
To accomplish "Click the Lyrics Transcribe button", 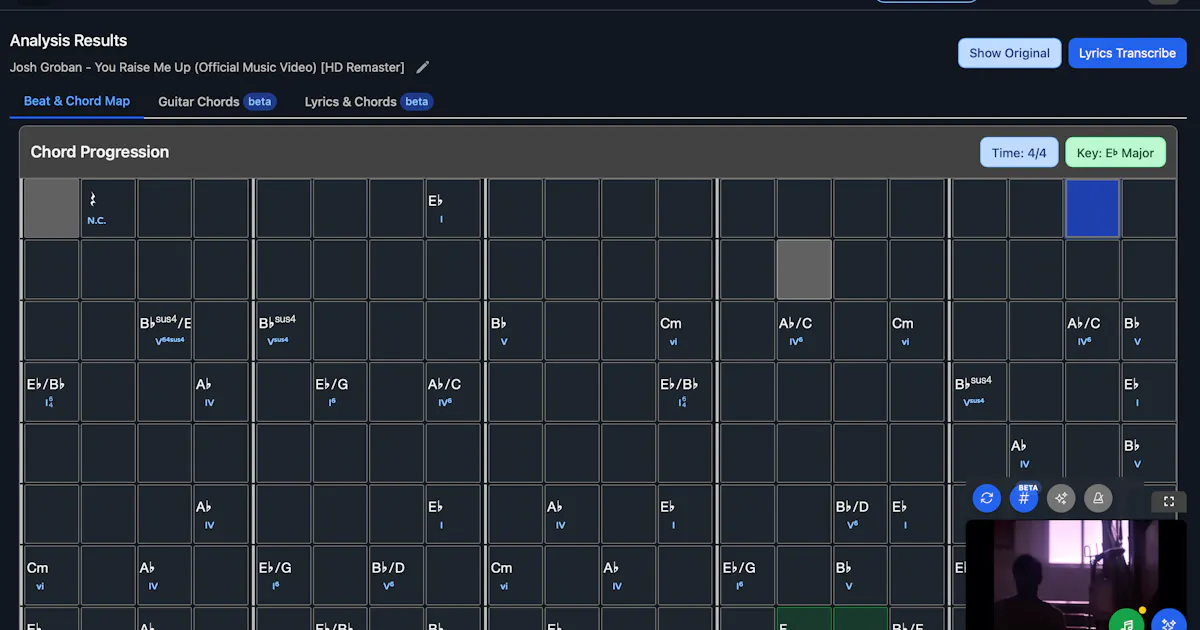I will point(1127,53).
